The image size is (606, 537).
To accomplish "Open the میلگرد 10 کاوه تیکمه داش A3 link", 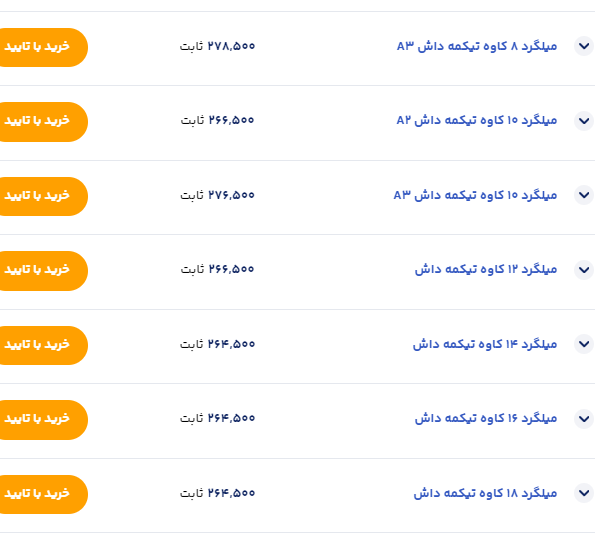I will 475,195.
